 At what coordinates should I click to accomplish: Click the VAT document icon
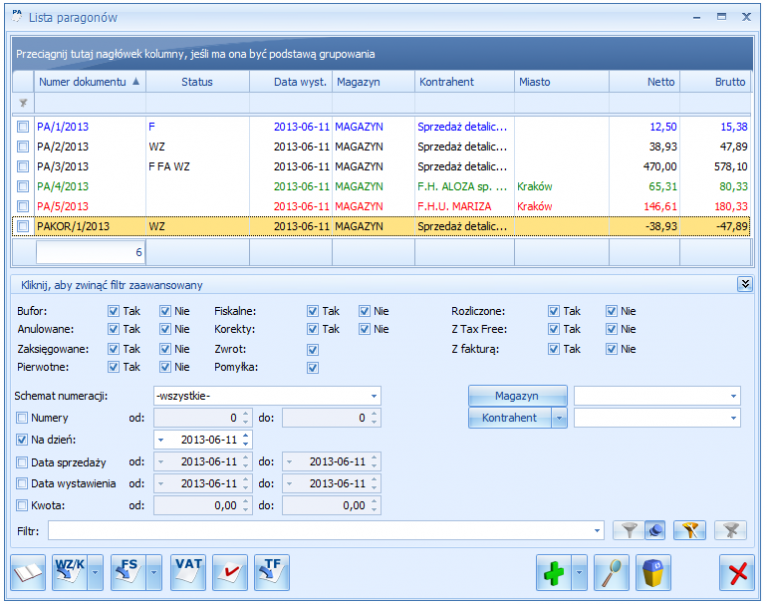tap(188, 572)
